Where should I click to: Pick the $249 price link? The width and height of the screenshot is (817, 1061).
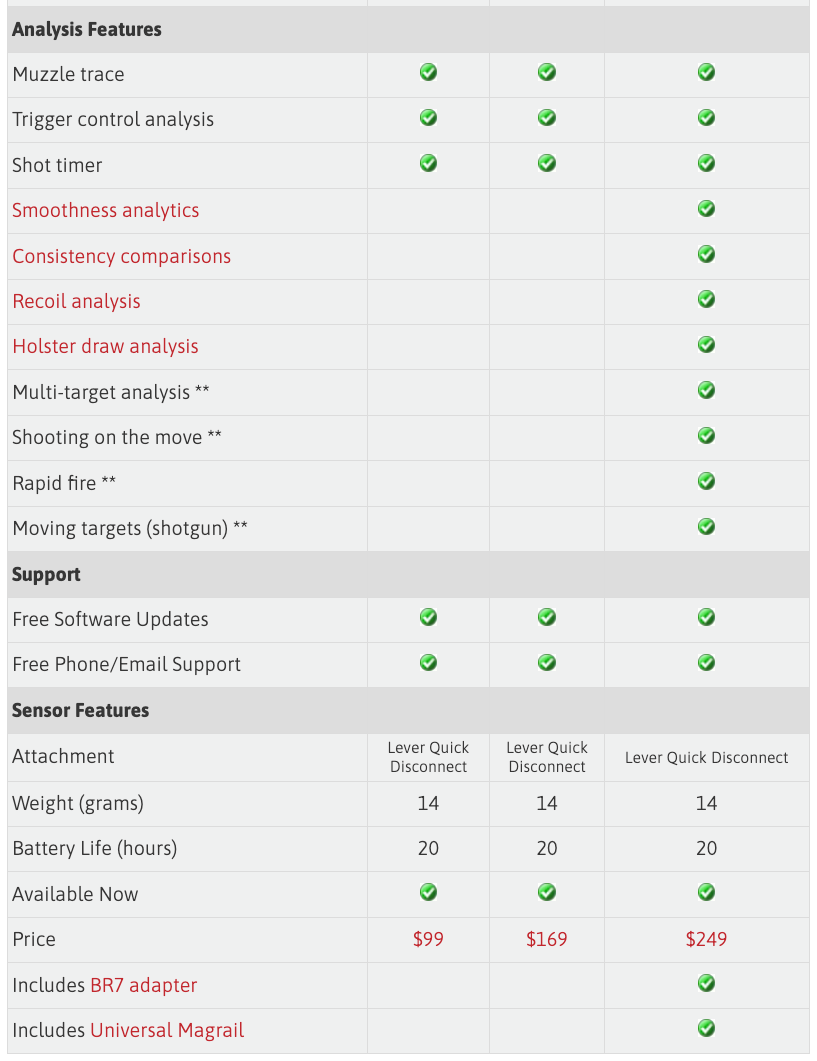706,939
